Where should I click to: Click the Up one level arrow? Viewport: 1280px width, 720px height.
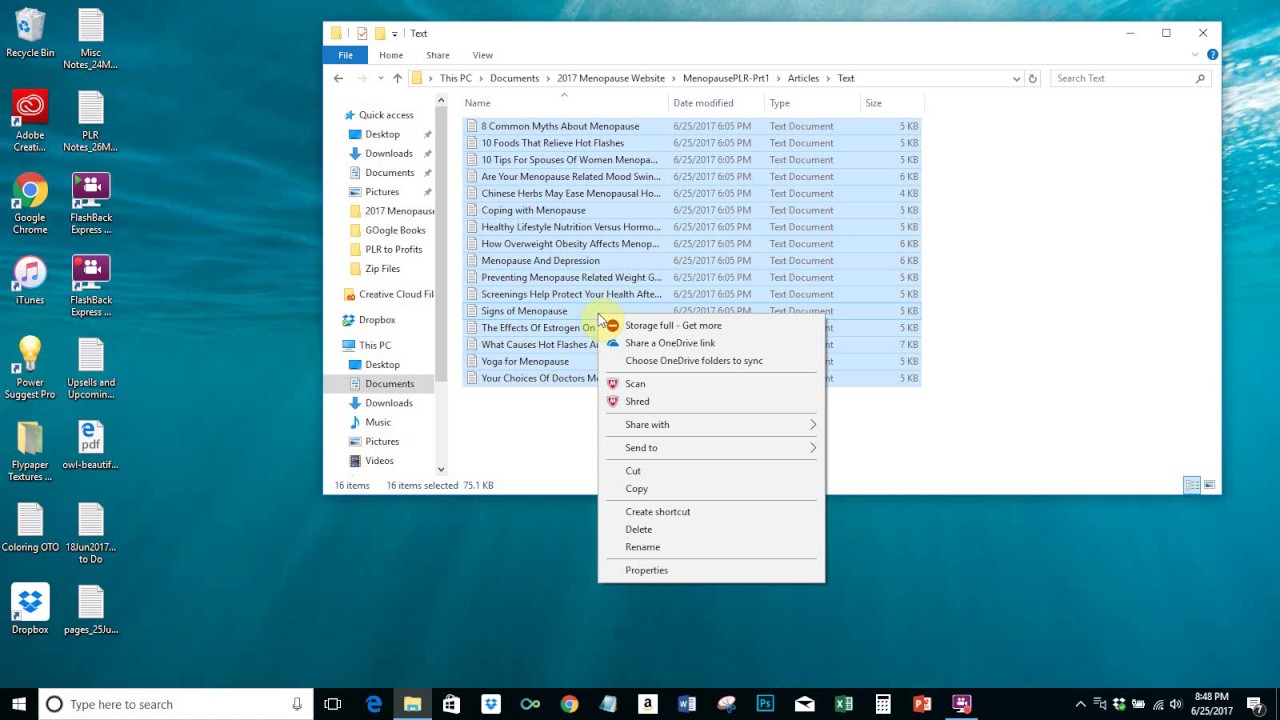397,78
